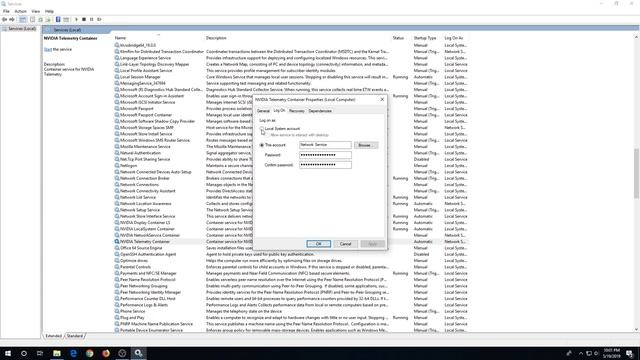Launch File Explorer from the taskbar
The image size is (640, 360).
(x=57, y=353)
